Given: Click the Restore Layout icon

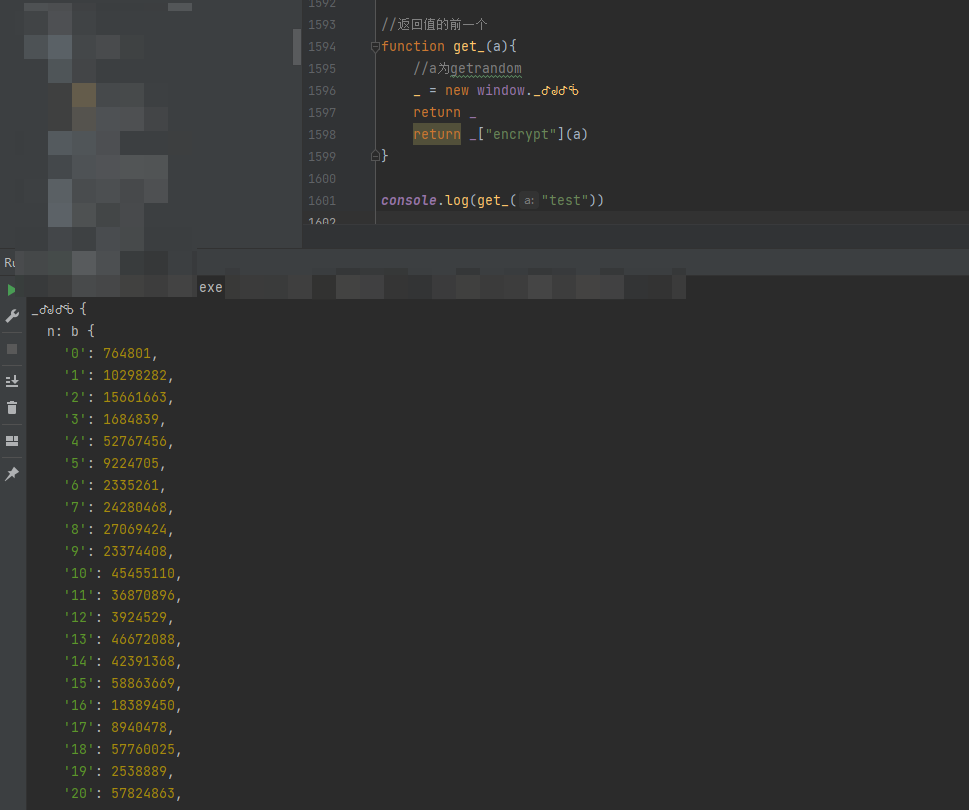Looking at the screenshot, I should (x=12, y=441).
